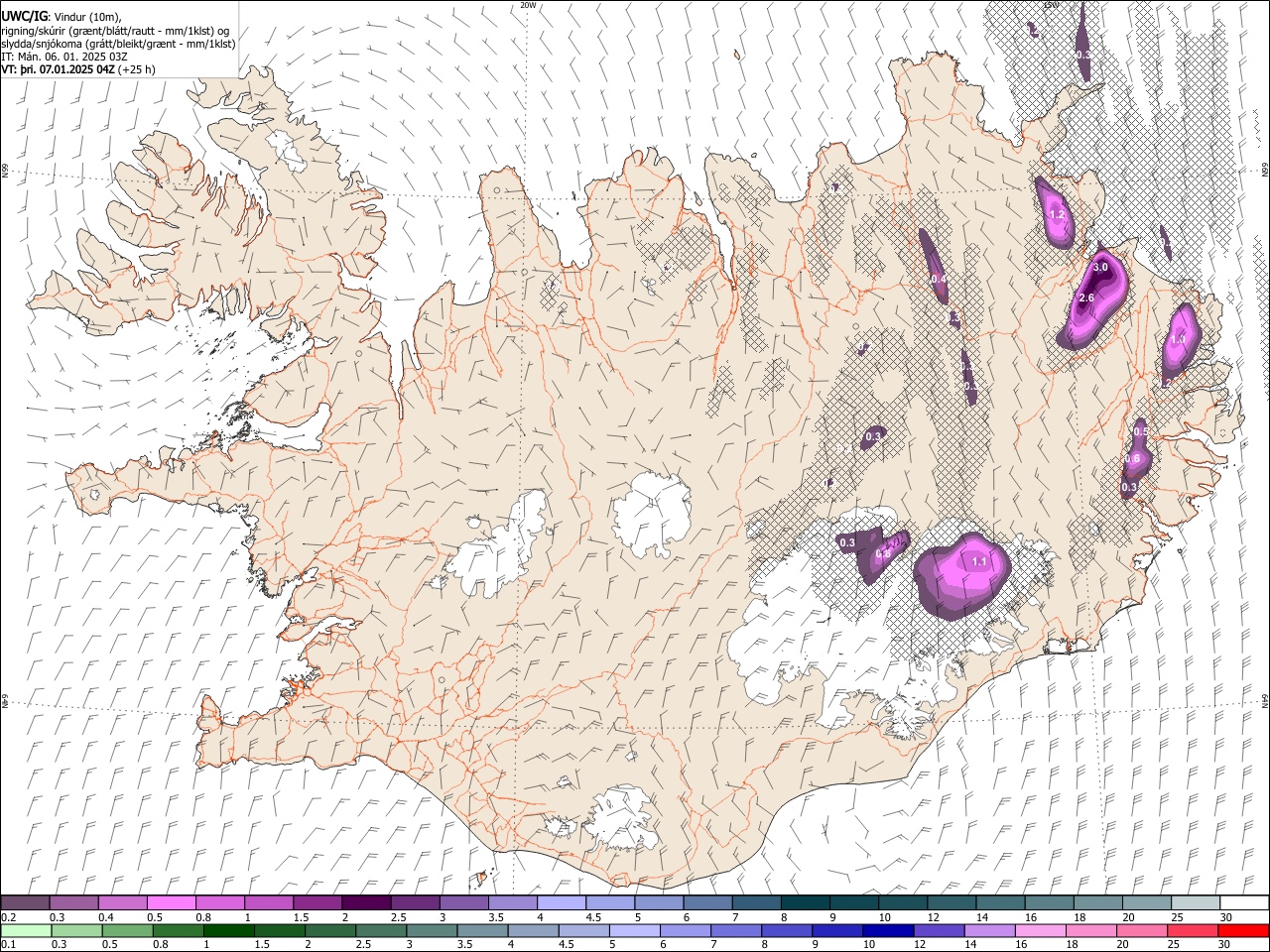The image size is (1270, 952).
Task: Select the dark green 1 mm legend swatch
Action: click(x=229, y=930)
